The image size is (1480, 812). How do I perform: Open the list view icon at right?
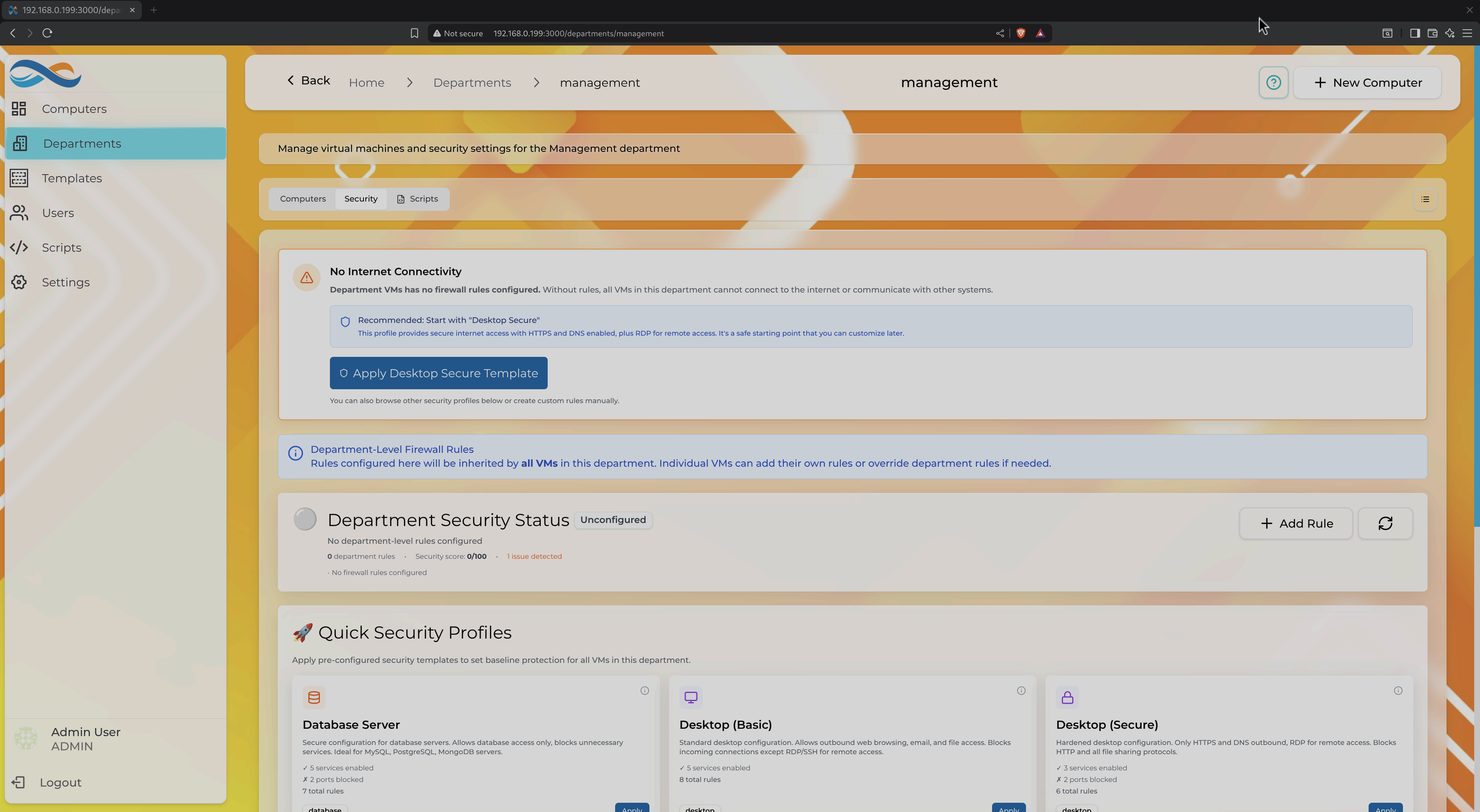pyautogui.click(x=1425, y=199)
